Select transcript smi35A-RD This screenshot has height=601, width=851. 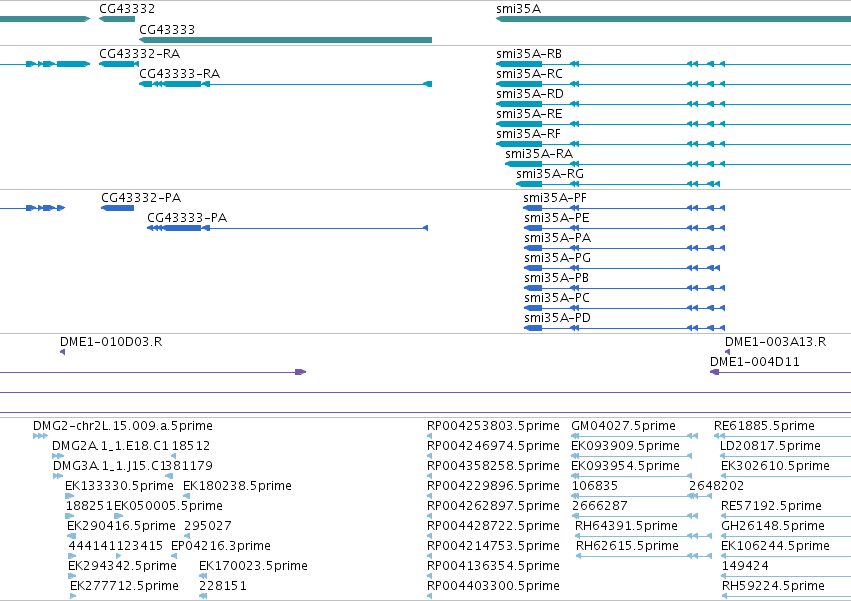(530, 94)
